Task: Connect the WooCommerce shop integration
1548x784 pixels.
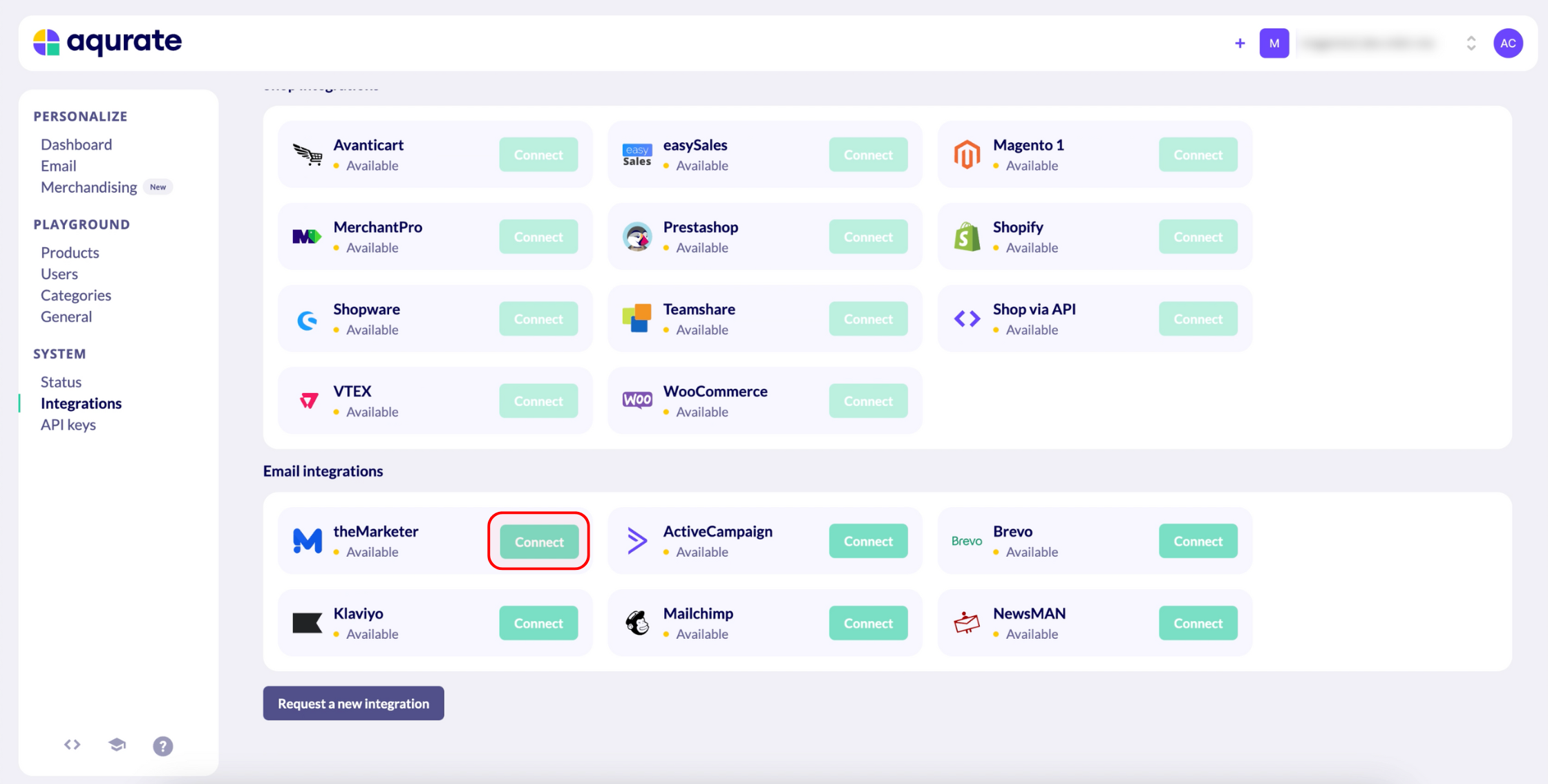Action: coord(868,401)
